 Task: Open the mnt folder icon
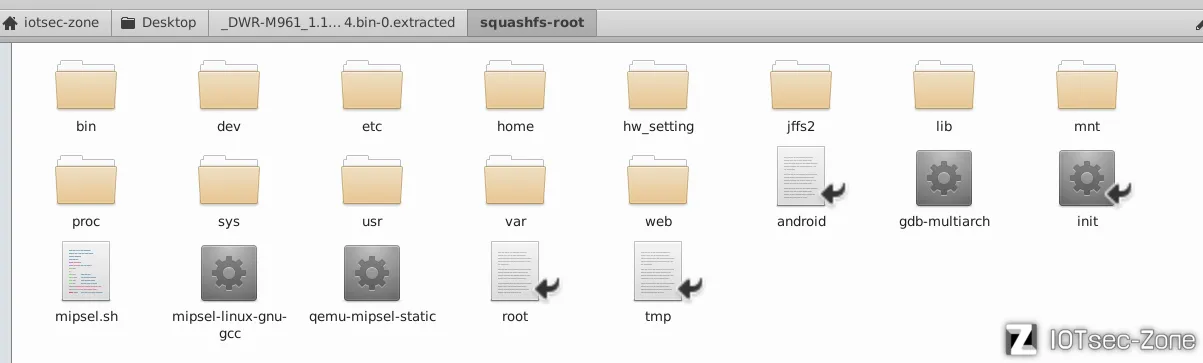[1087, 85]
